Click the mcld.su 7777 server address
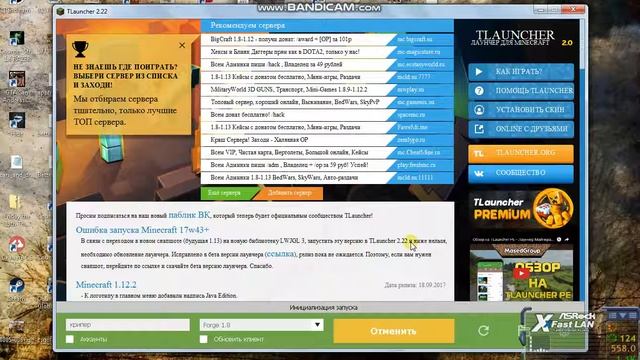Image resolution: width=640 pixels, height=360 pixels. click(413, 77)
